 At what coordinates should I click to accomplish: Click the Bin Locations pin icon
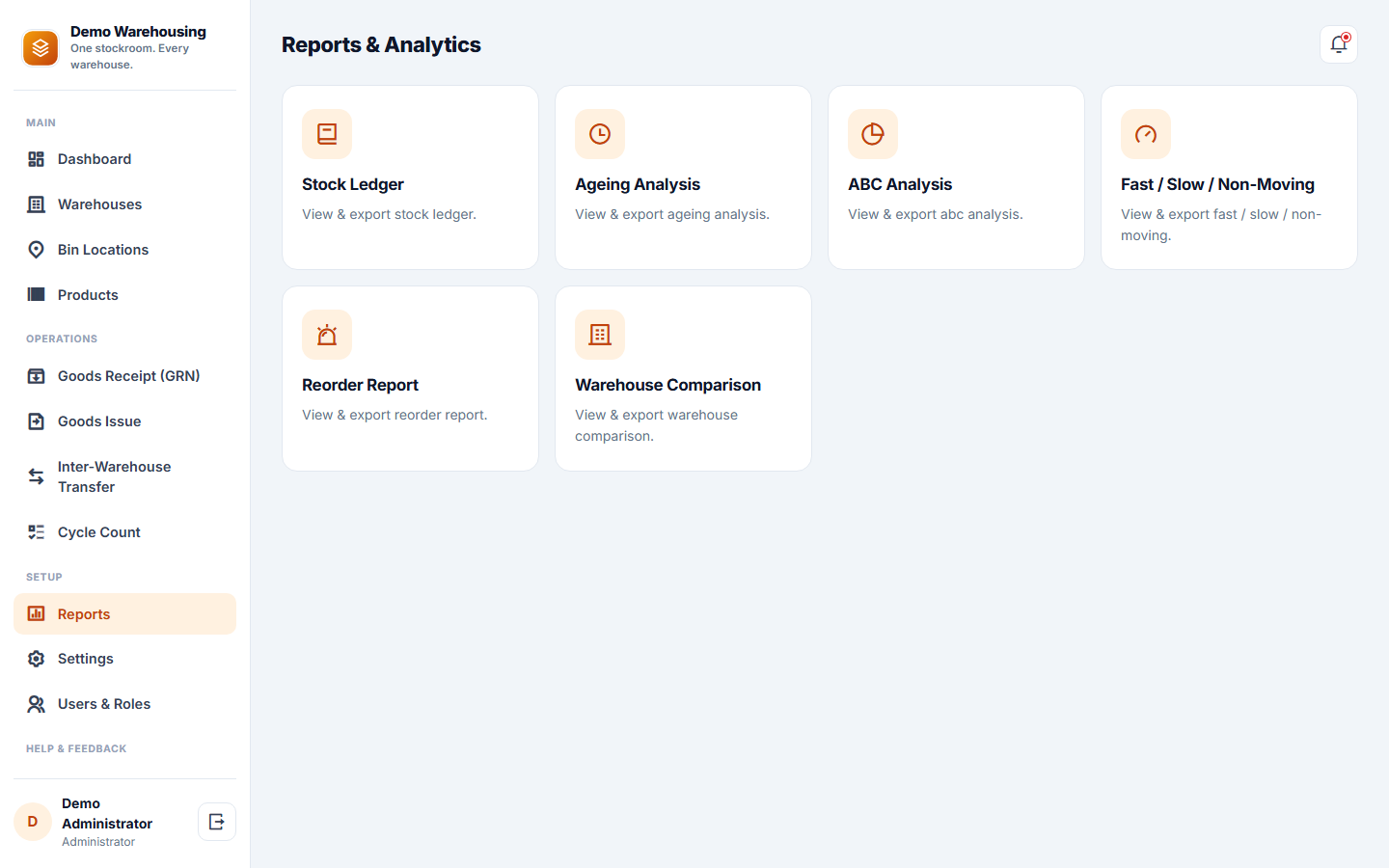(36, 250)
